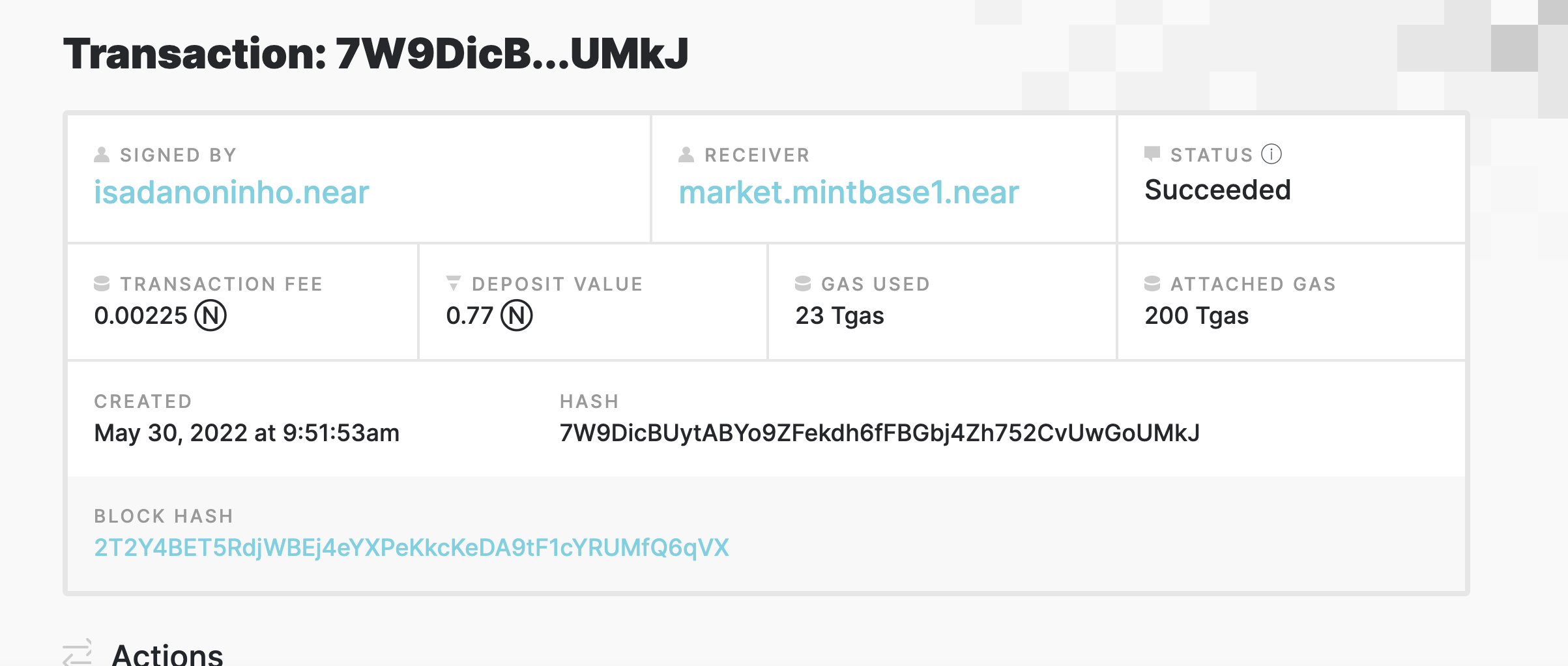The width and height of the screenshot is (1568, 666).
Task: Click the Gas Used coin icon
Action: click(803, 283)
